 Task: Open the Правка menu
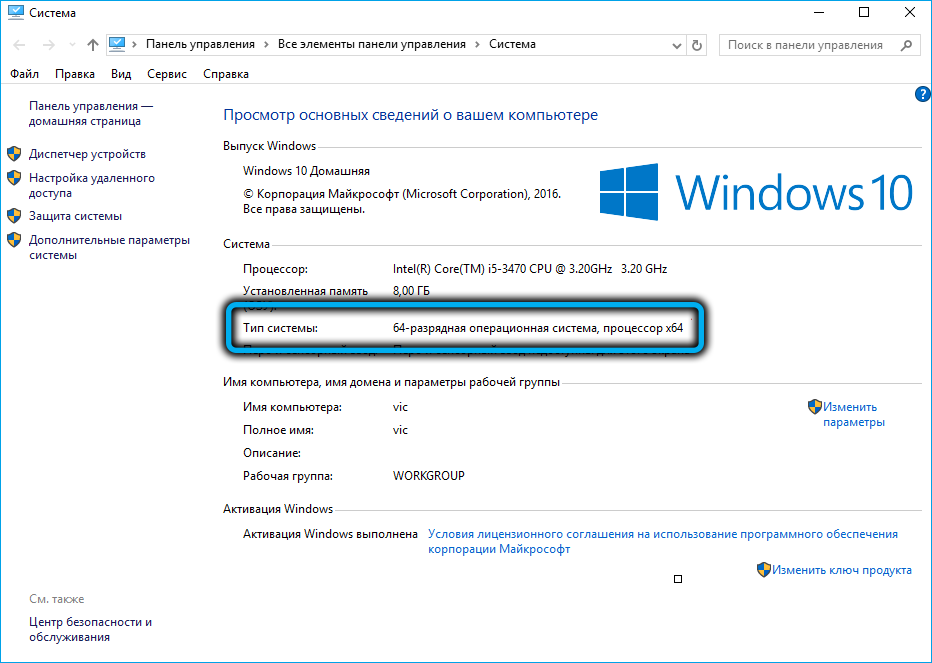tap(75, 74)
